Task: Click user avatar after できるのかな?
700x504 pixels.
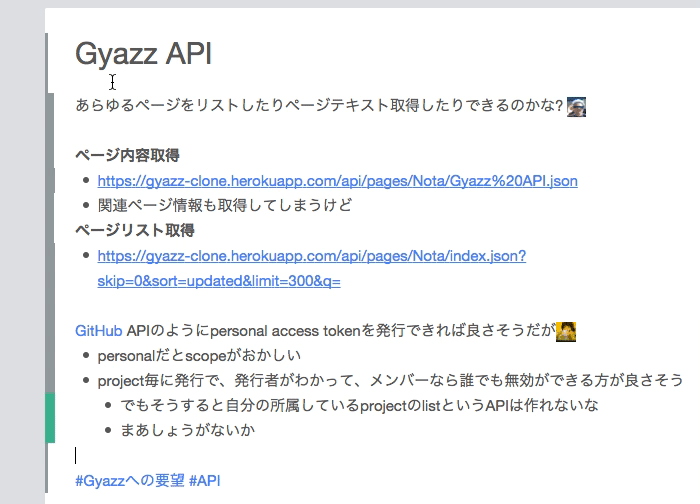Action: point(576,107)
